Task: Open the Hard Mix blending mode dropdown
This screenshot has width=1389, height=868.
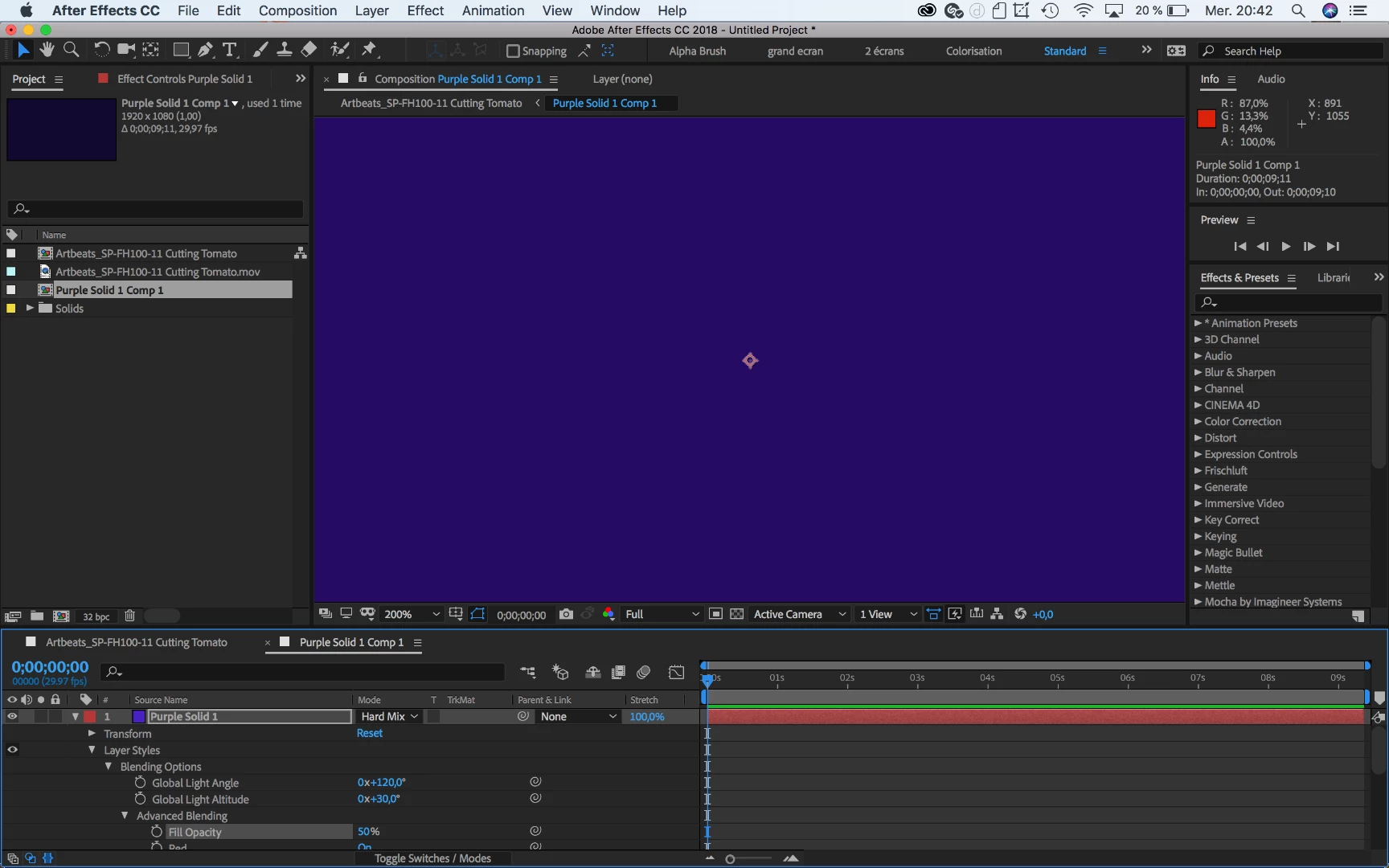Action: [389, 716]
